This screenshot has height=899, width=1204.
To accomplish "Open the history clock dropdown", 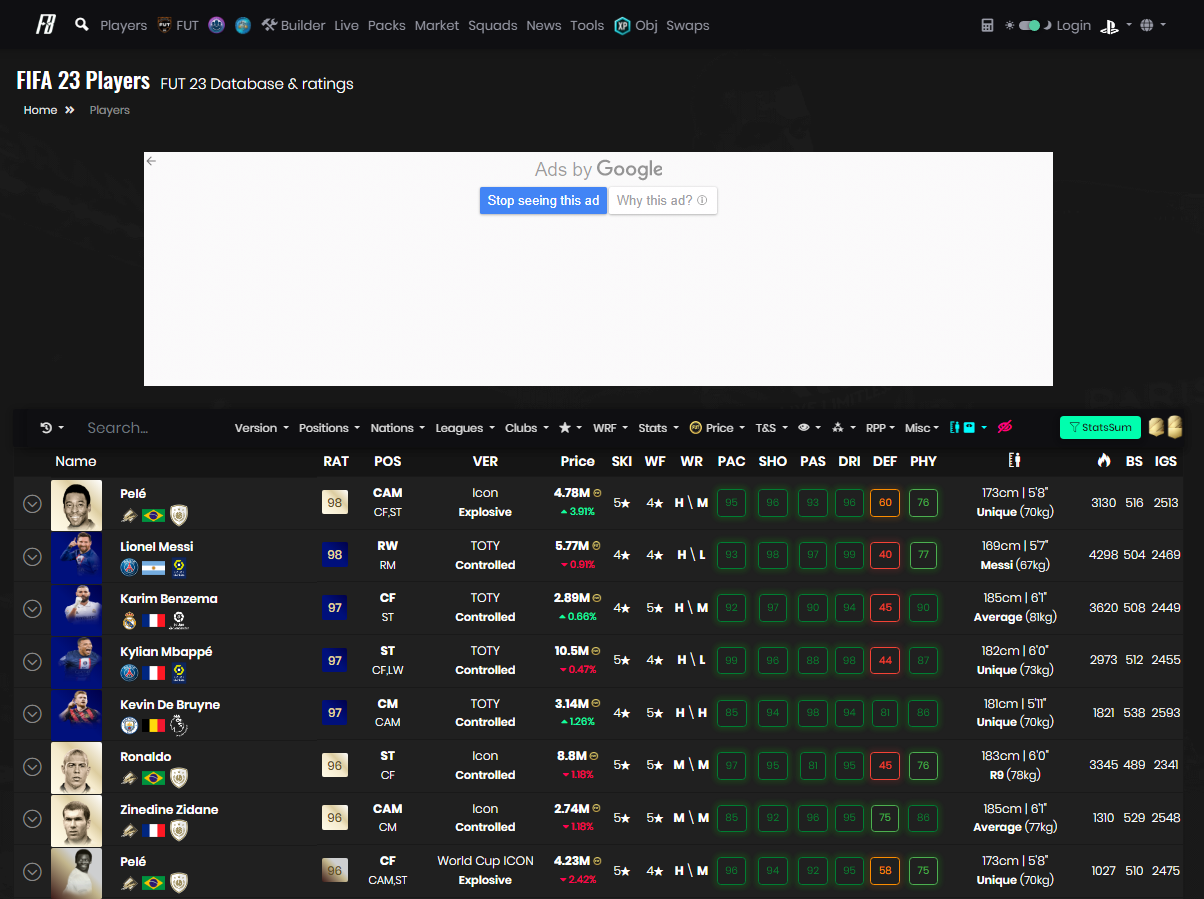I will (52, 428).
